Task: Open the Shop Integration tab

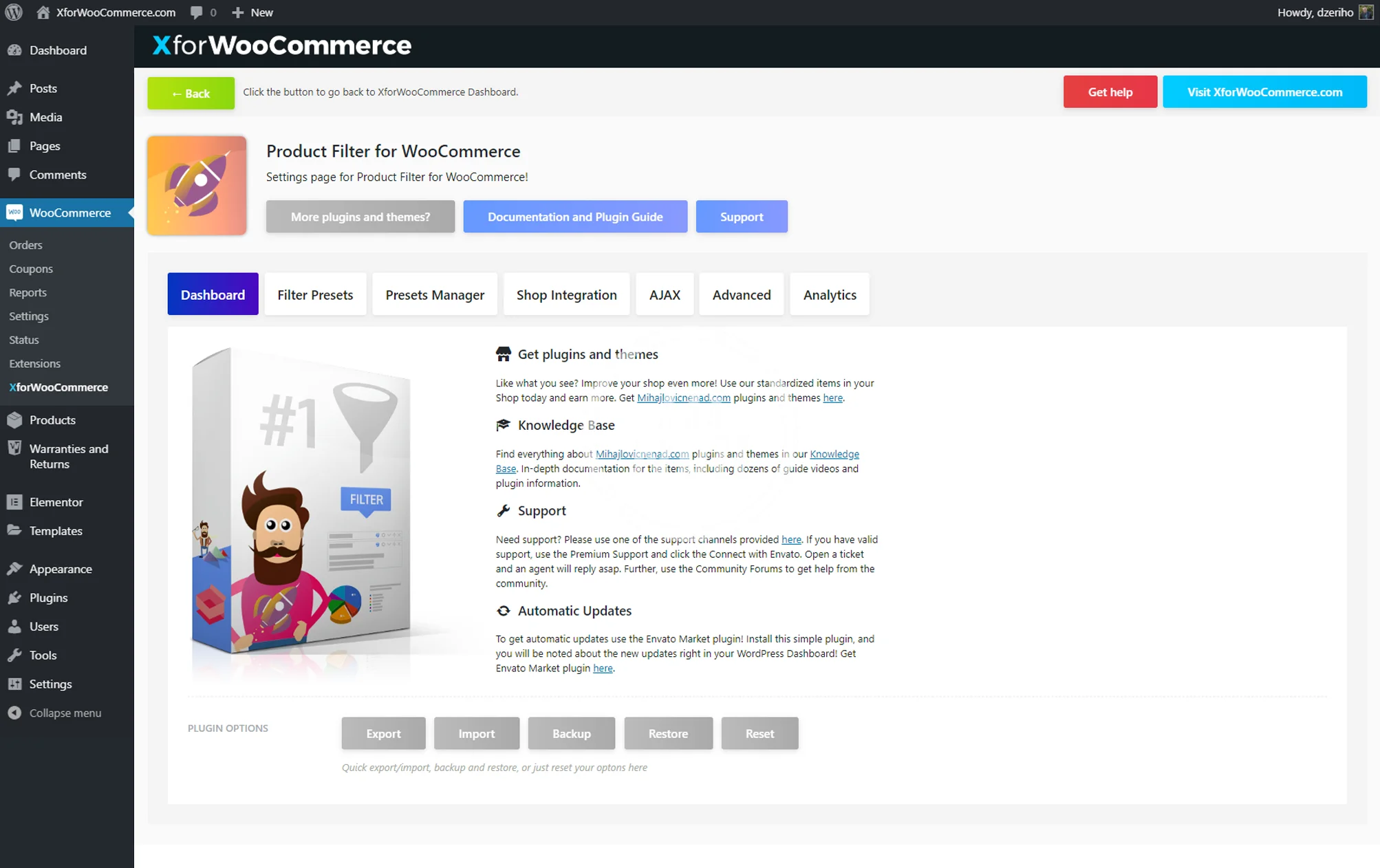Action: pos(566,294)
